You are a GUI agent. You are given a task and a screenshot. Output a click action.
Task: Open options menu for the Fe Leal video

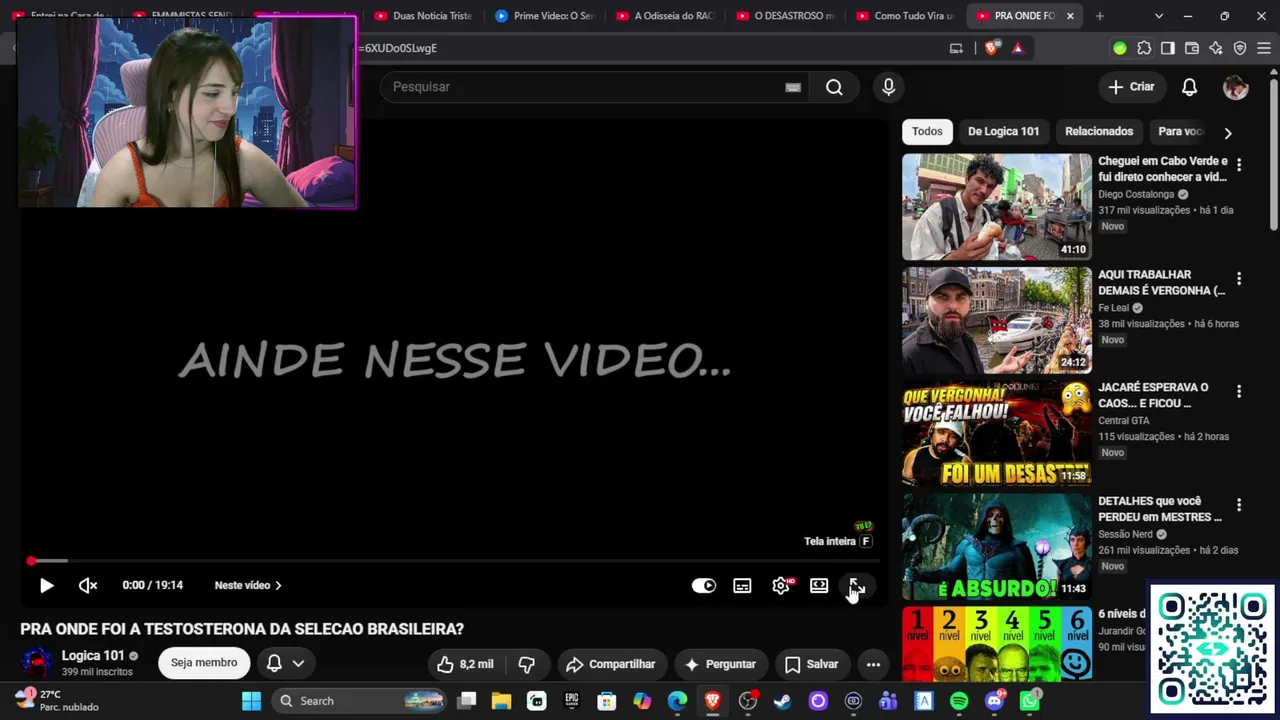(1239, 279)
